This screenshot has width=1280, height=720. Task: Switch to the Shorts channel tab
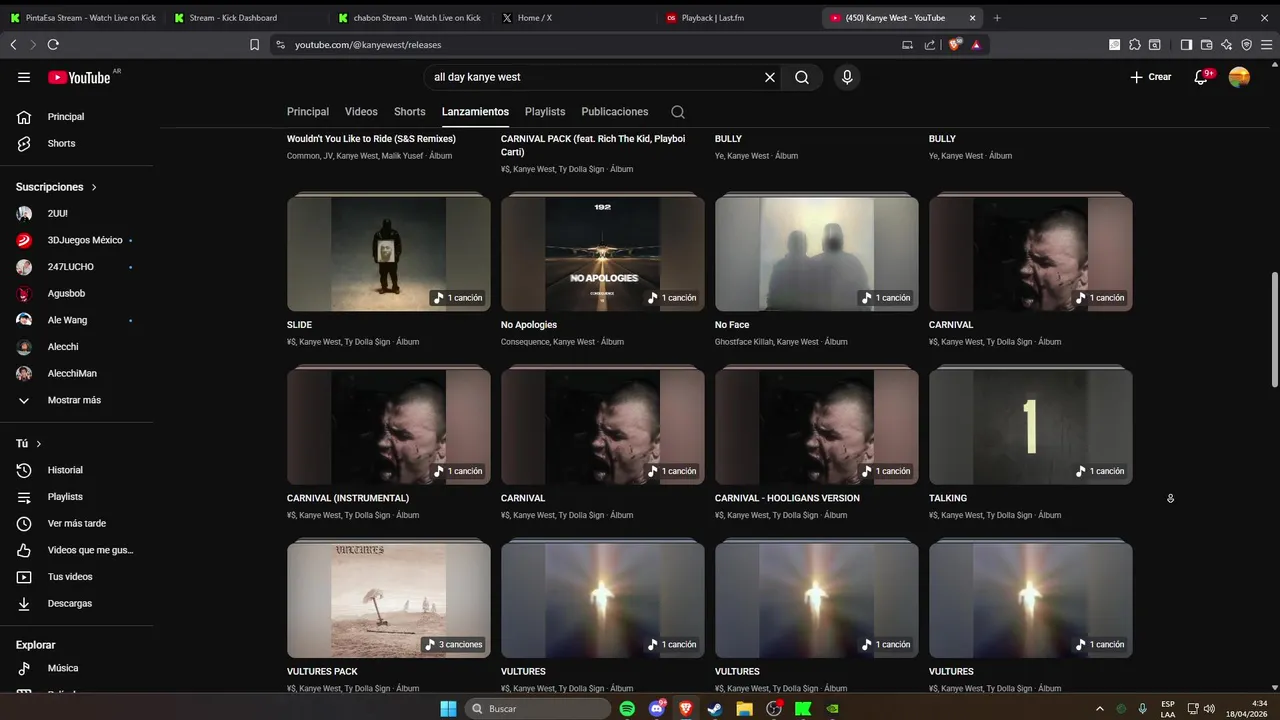pyautogui.click(x=410, y=112)
